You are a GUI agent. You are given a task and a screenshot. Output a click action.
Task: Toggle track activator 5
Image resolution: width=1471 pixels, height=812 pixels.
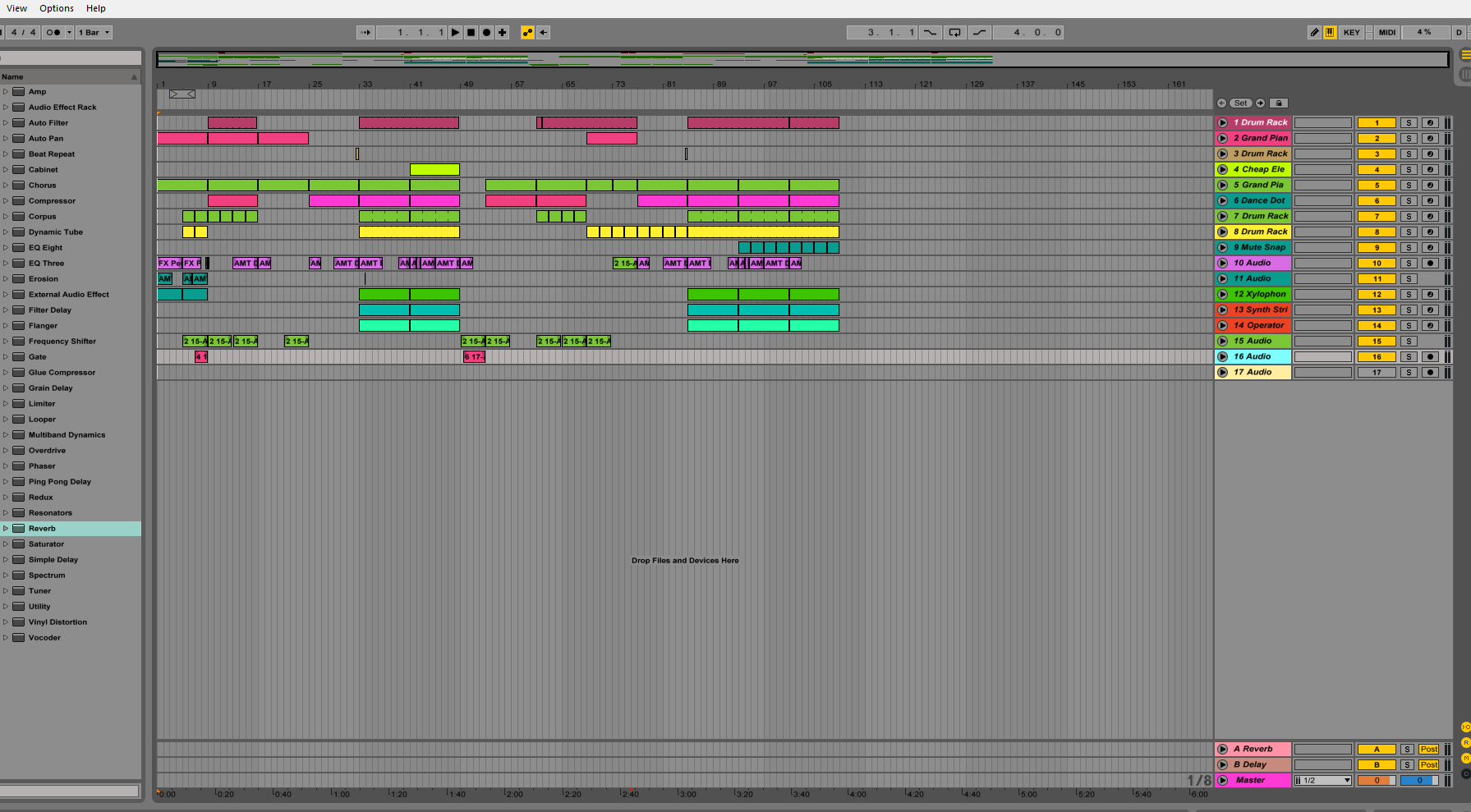click(x=1377, y=186)
